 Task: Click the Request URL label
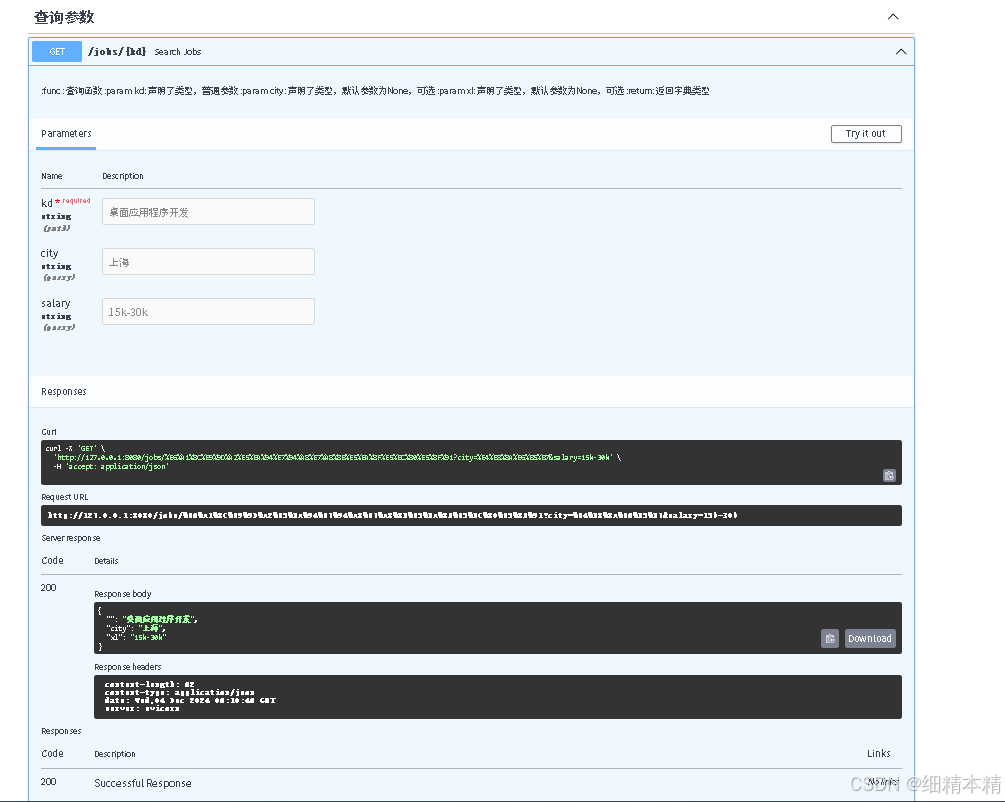coord(65,497)
